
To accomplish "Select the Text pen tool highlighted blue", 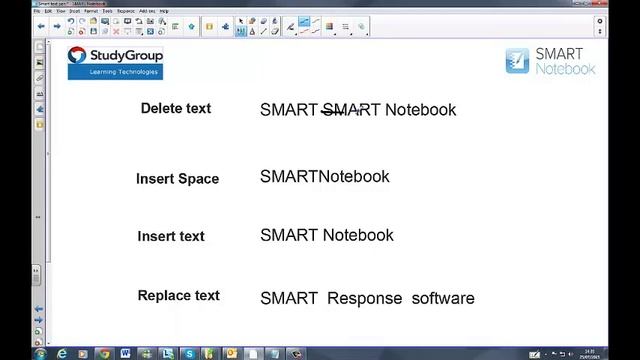I will pyautogui.click(x=241, y=31).
